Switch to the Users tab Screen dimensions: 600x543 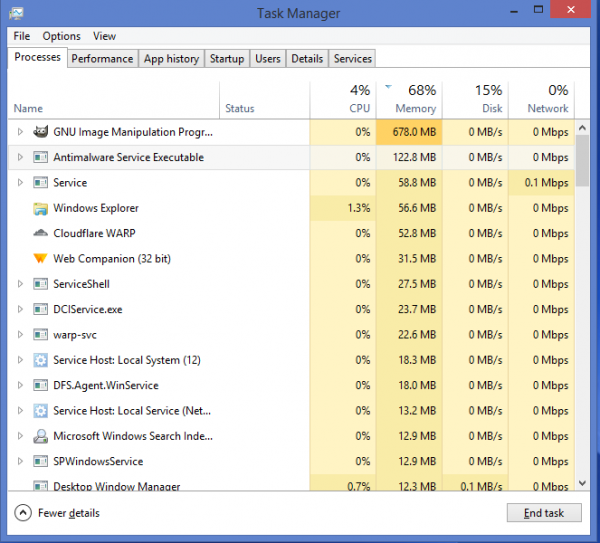click(x=268, y=59)
